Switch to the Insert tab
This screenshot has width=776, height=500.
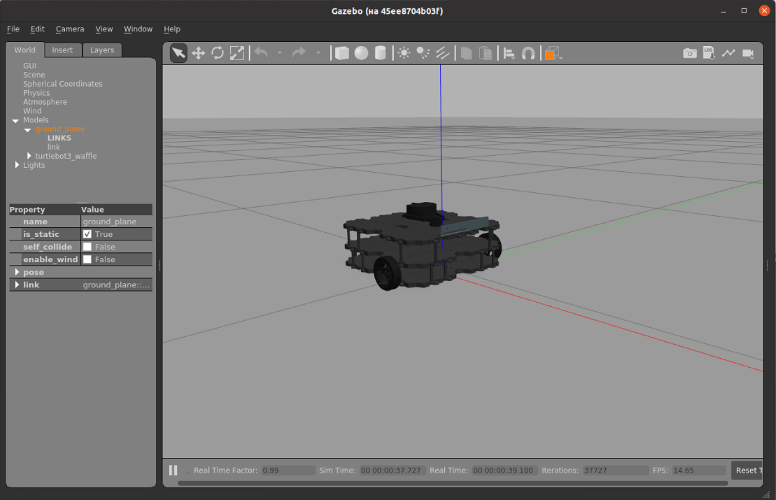[x=62, y=50]
